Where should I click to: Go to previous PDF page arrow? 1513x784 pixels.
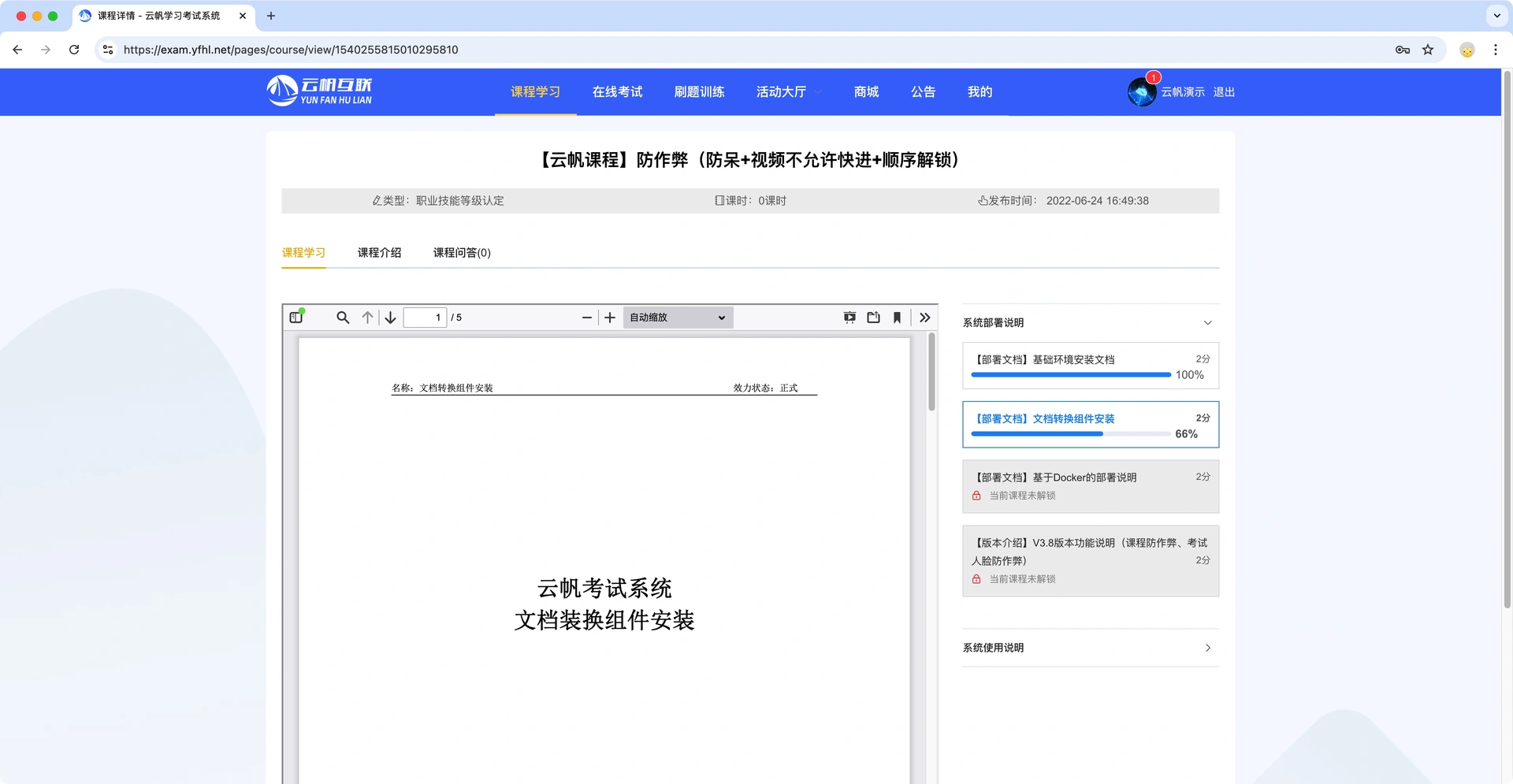click(367, 318)
